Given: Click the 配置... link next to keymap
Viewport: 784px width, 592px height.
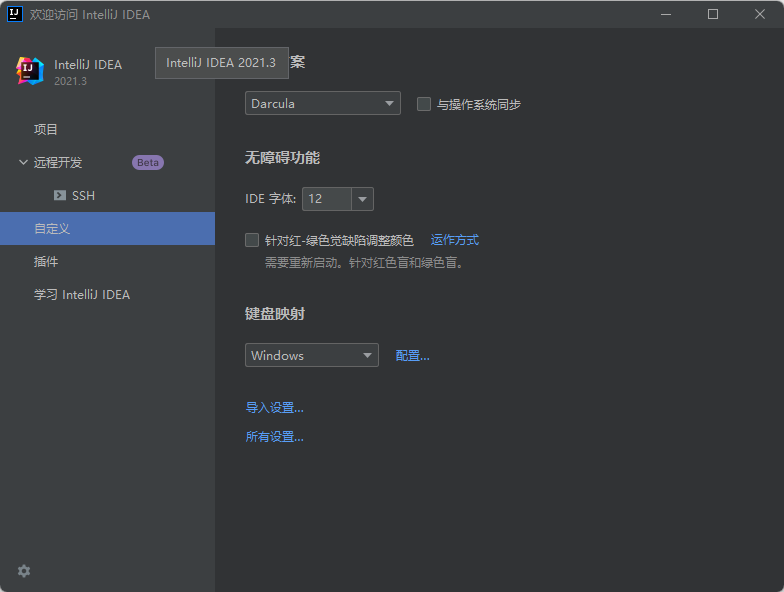Looking at the screenshot, I should (412, 356).
